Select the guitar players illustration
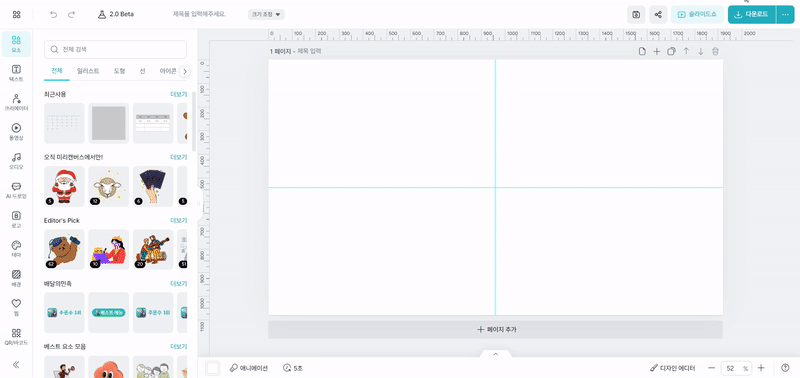 [x=153, y=249]
